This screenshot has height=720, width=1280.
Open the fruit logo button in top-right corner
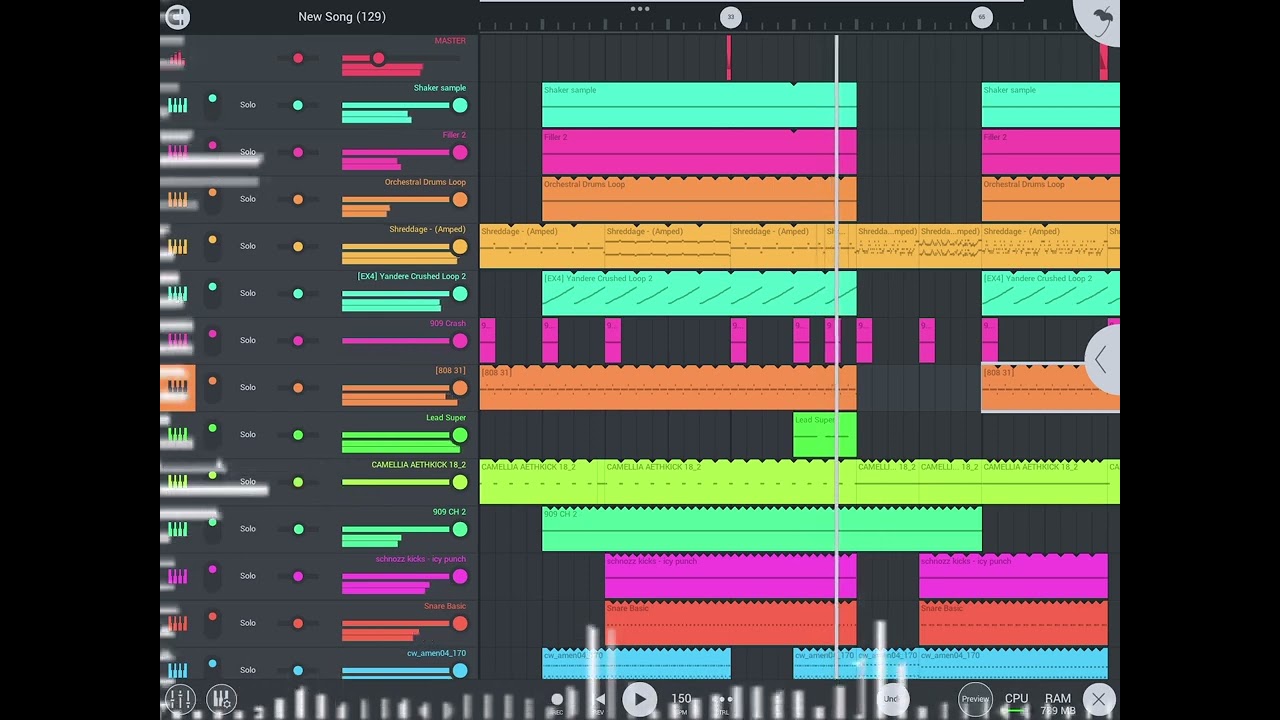(x=1100, y=18)
